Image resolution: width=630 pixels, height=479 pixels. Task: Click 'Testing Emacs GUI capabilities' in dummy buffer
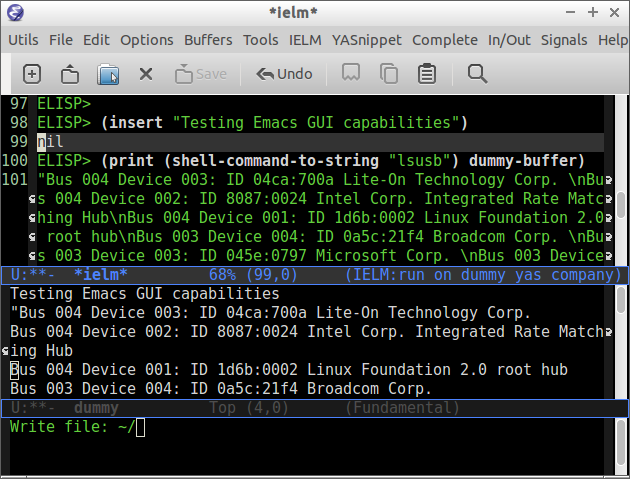pyautogui.click(x=144, y=294)
